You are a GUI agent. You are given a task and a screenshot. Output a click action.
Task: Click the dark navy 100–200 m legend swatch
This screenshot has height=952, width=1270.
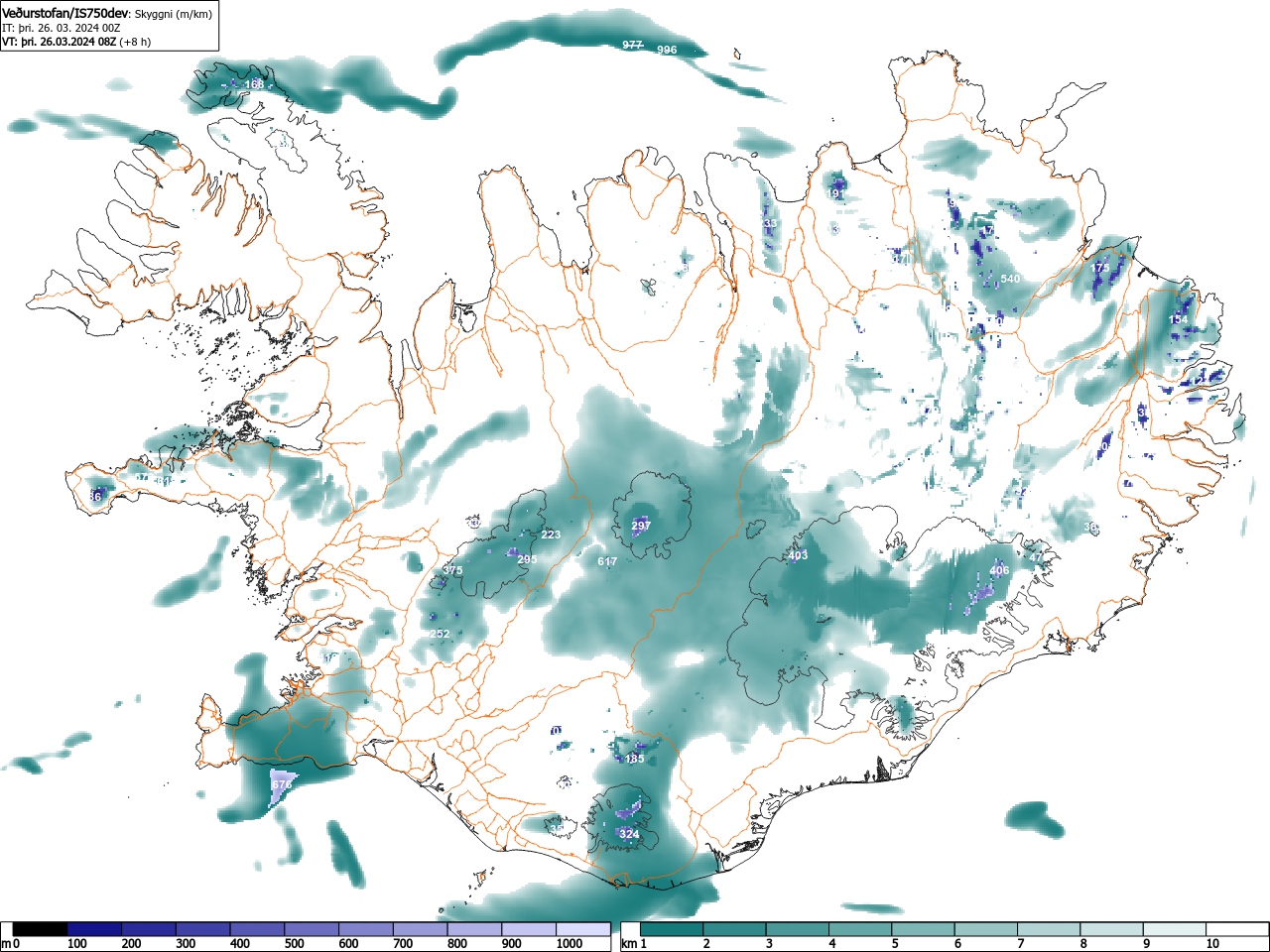94,929
